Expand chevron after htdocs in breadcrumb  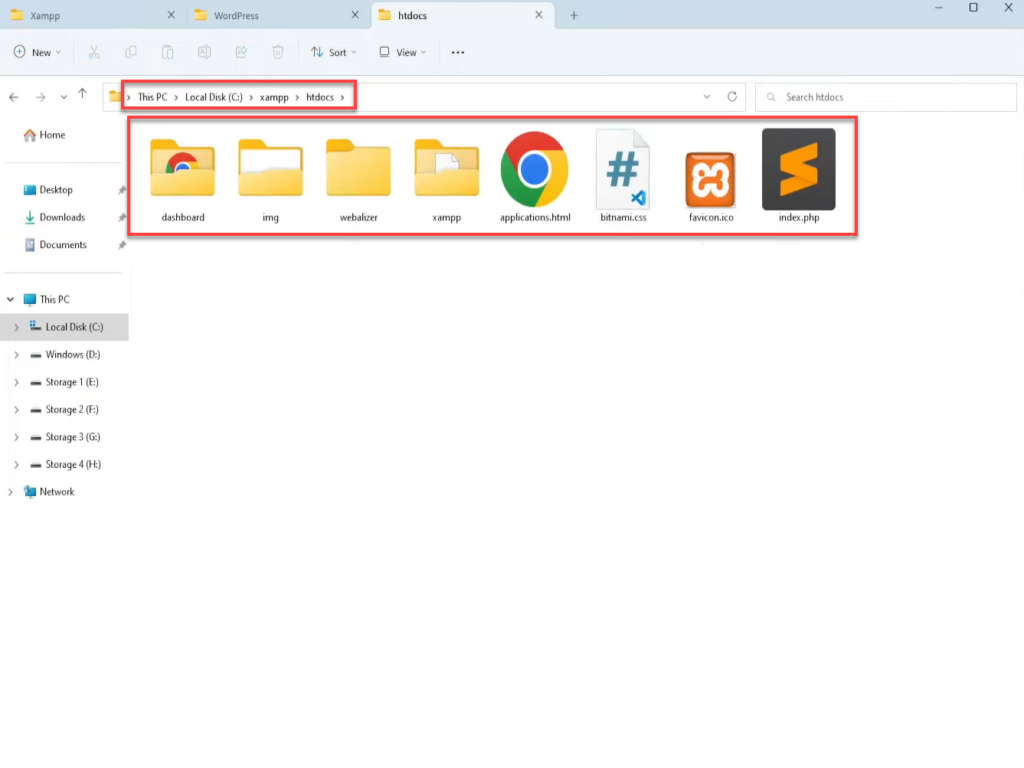pyautogui.click(x=342, y=97)
